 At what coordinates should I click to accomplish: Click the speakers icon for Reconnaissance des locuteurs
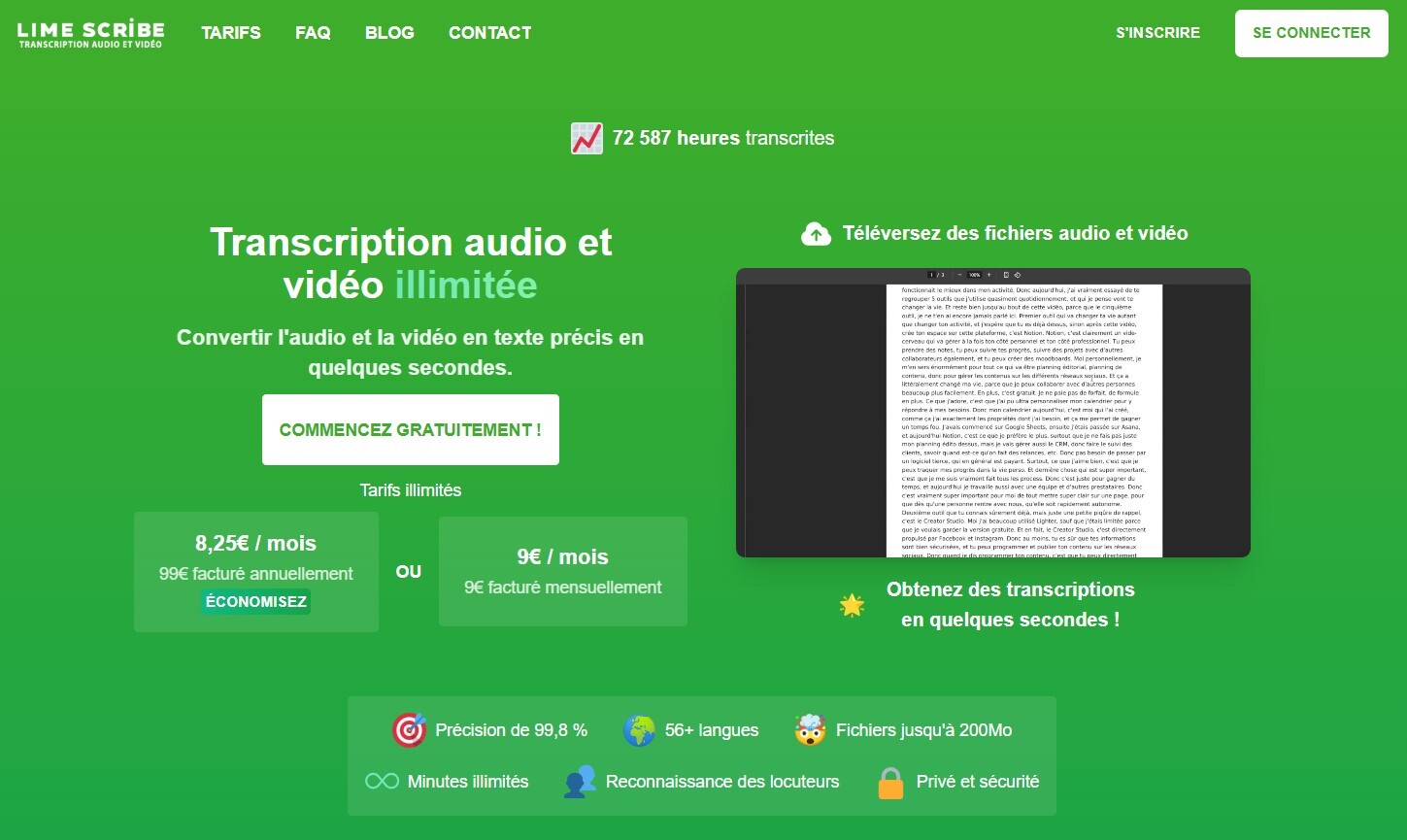[x=580, y=782]
